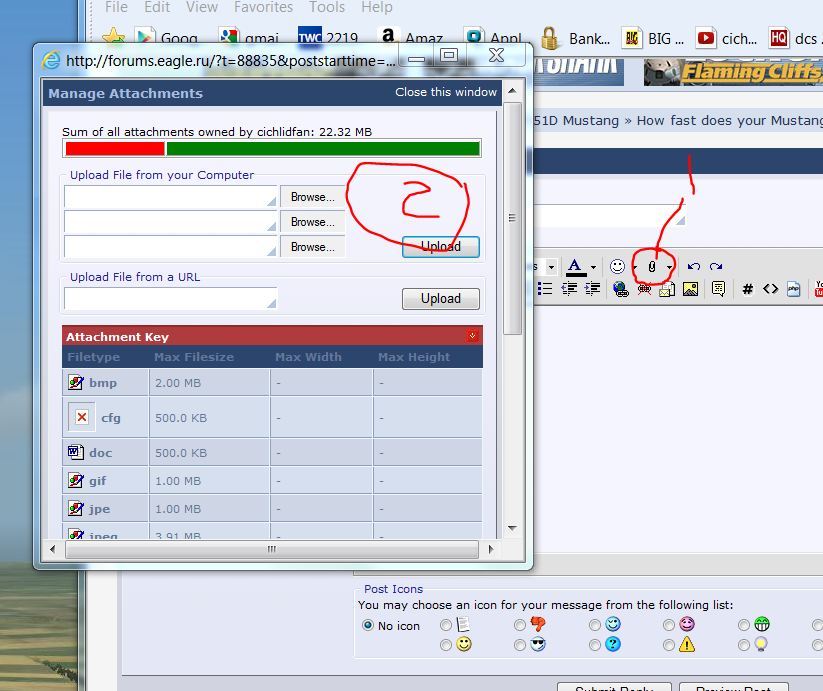823x691 pixels.
Task: Choose the yellow smiley post icon radio
Action: tap(446, 645)
